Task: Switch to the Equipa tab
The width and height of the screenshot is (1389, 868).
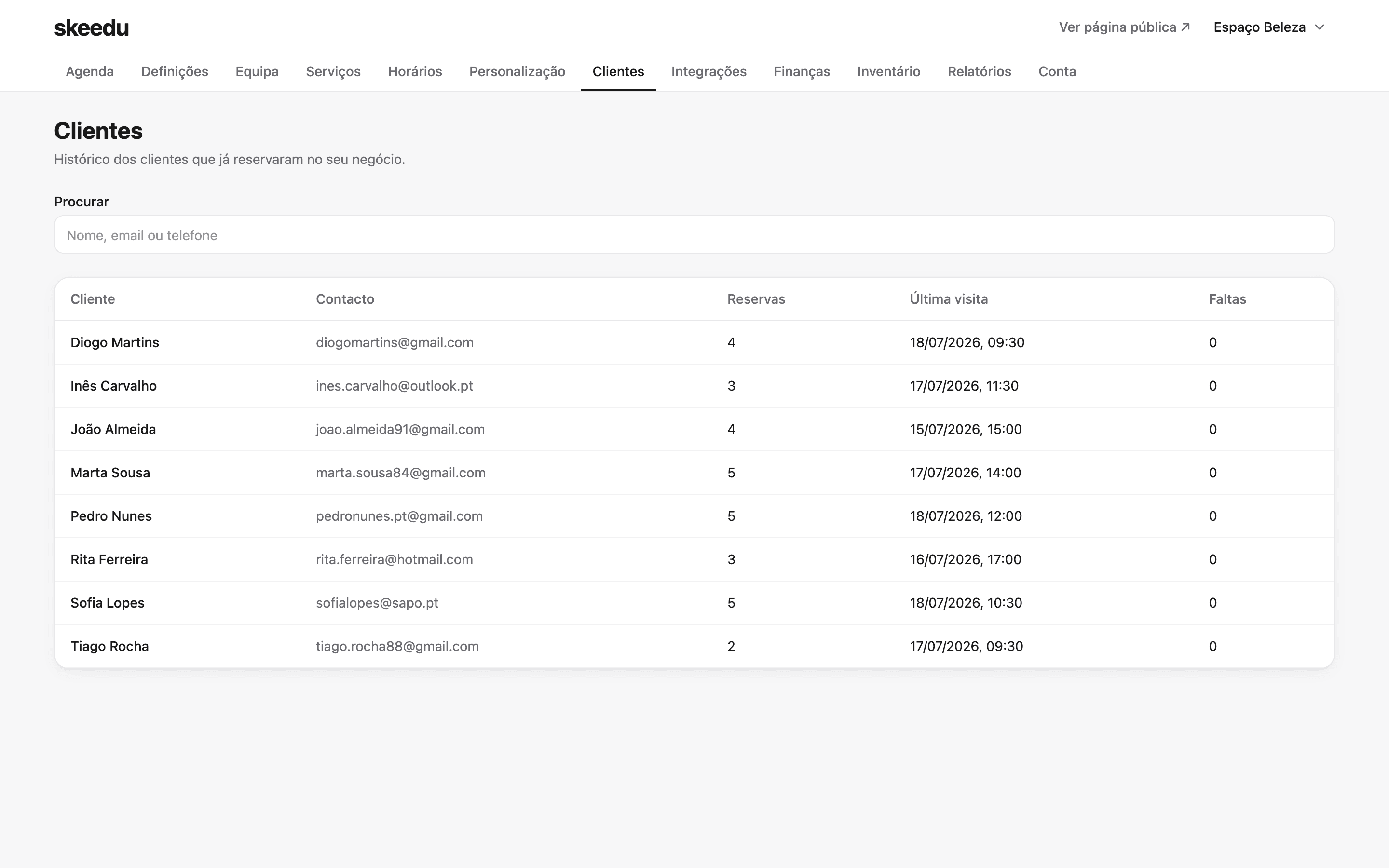Action: (257, 71)
